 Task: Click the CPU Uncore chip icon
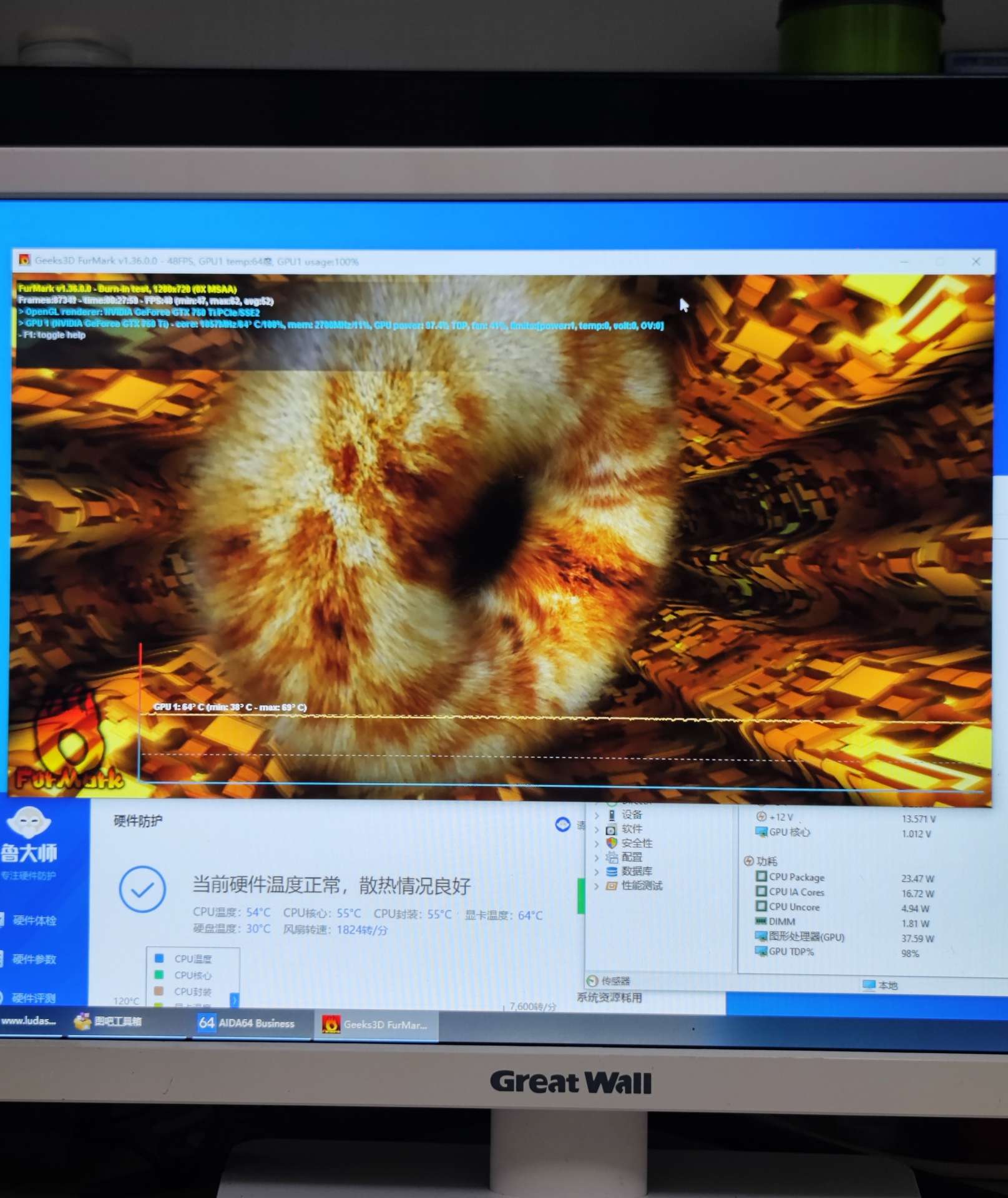[x=761, y=906]
